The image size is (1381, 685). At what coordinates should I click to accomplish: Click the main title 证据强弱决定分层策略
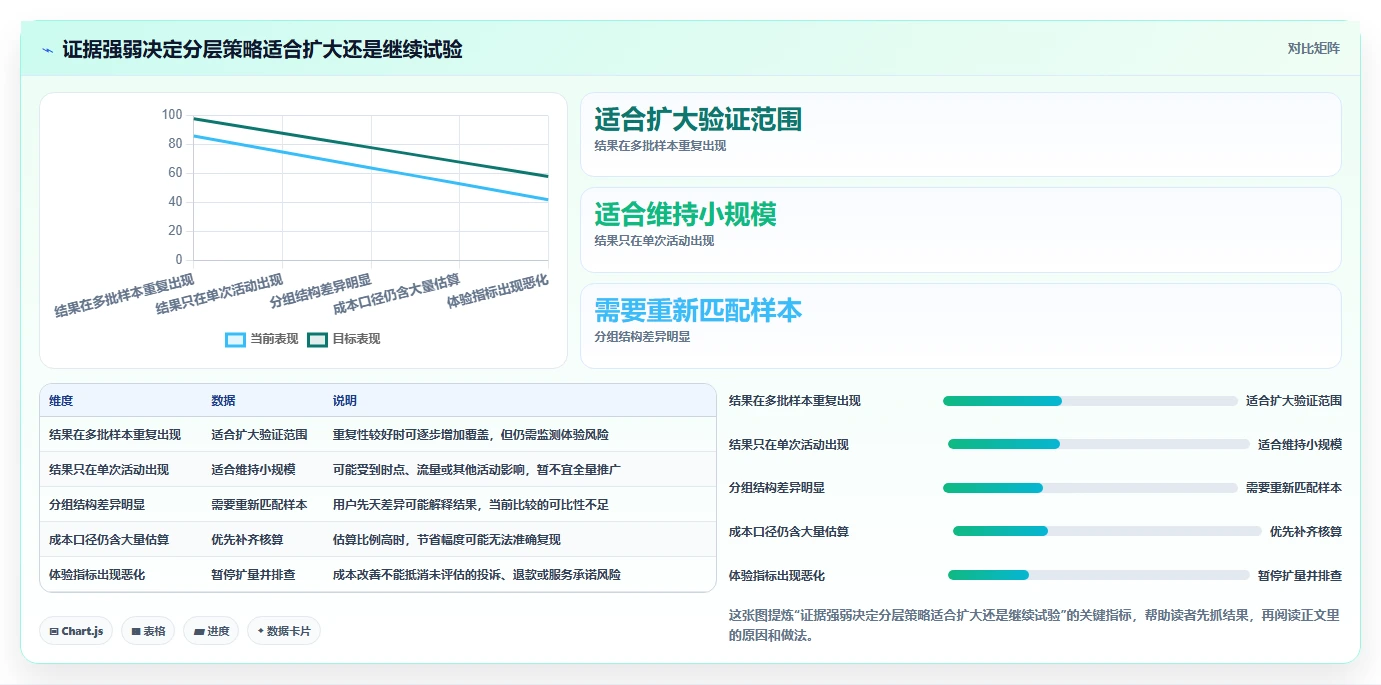click(x=262, y=50)
